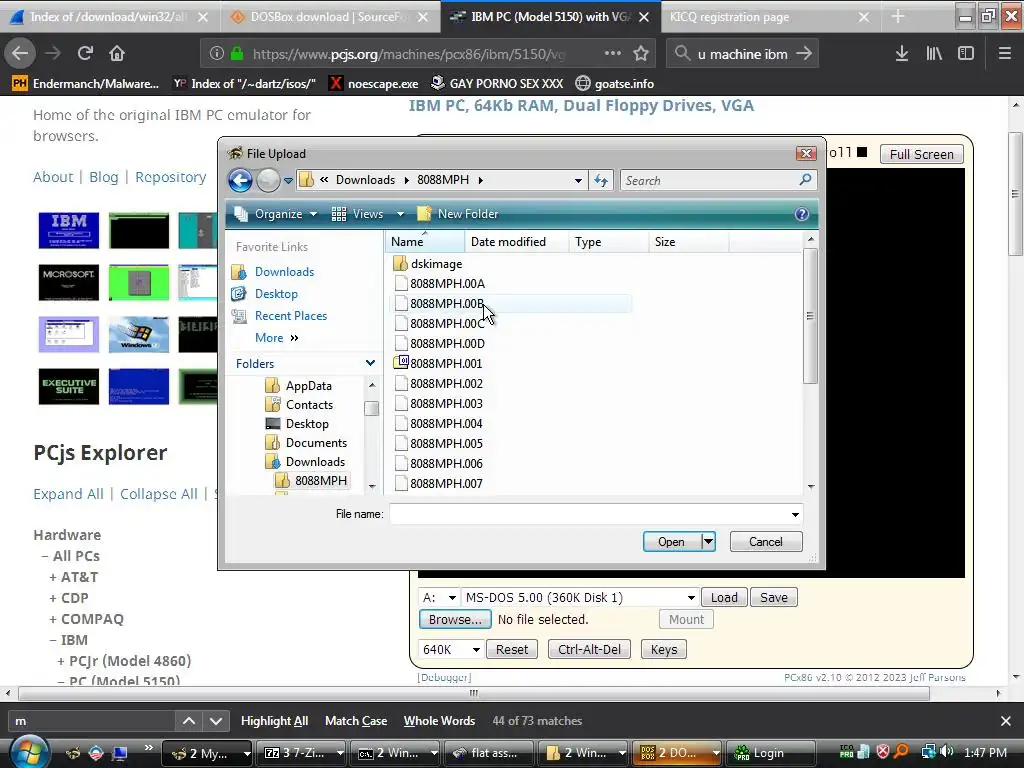The width and height of the screenshot is (1024, 768).
Task: Click New Folder in dialog toolbar
Action: pyautogui.click(x=458, y=214)
